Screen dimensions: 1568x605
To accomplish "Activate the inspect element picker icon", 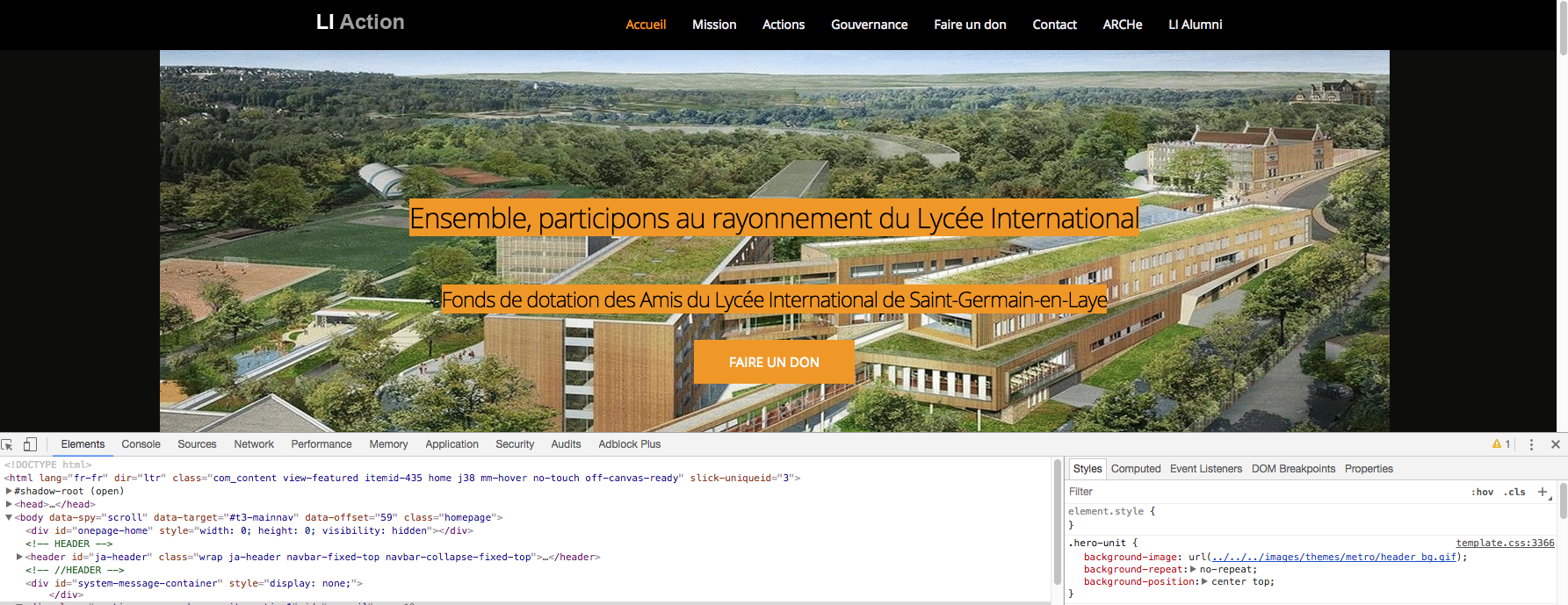I will coord(8,444).
